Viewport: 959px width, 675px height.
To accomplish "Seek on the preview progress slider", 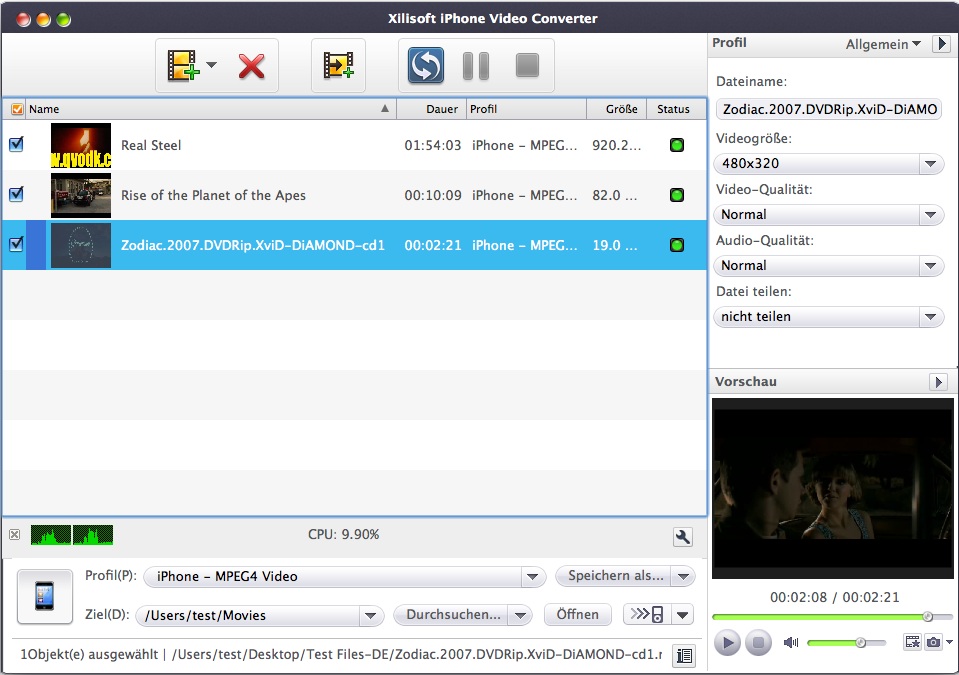I will [832, 617].
